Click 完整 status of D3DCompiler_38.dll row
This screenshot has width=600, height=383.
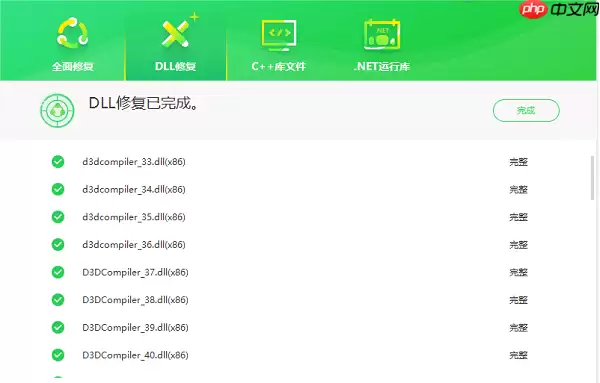tap(518, 300)
